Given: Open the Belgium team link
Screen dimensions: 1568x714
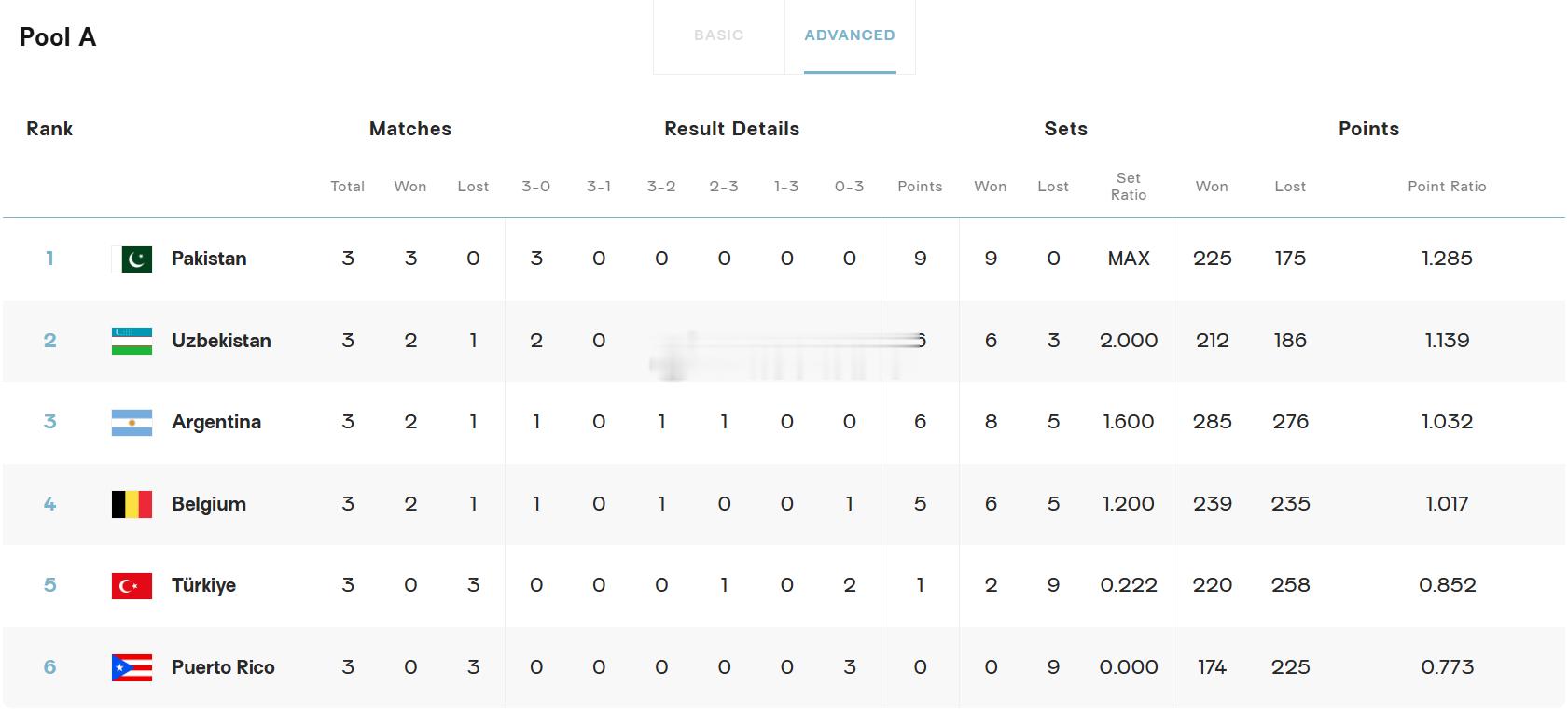Looking at the screenshot, I should point(209,504).
